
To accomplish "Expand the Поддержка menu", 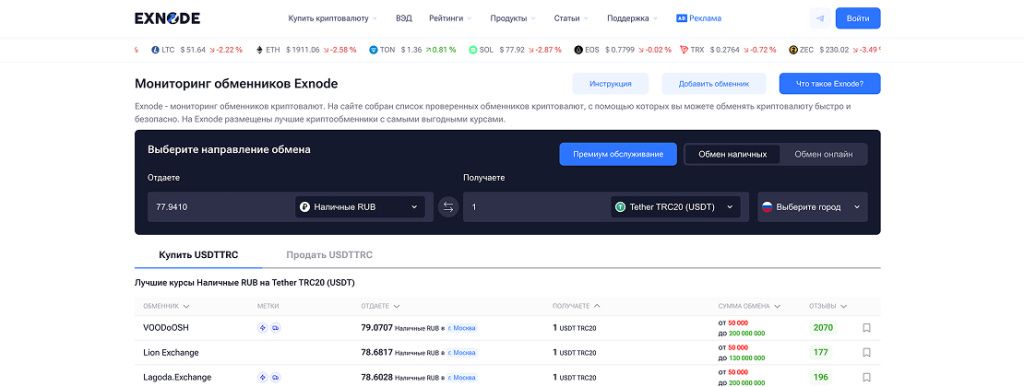I will (x=632, y=18).
